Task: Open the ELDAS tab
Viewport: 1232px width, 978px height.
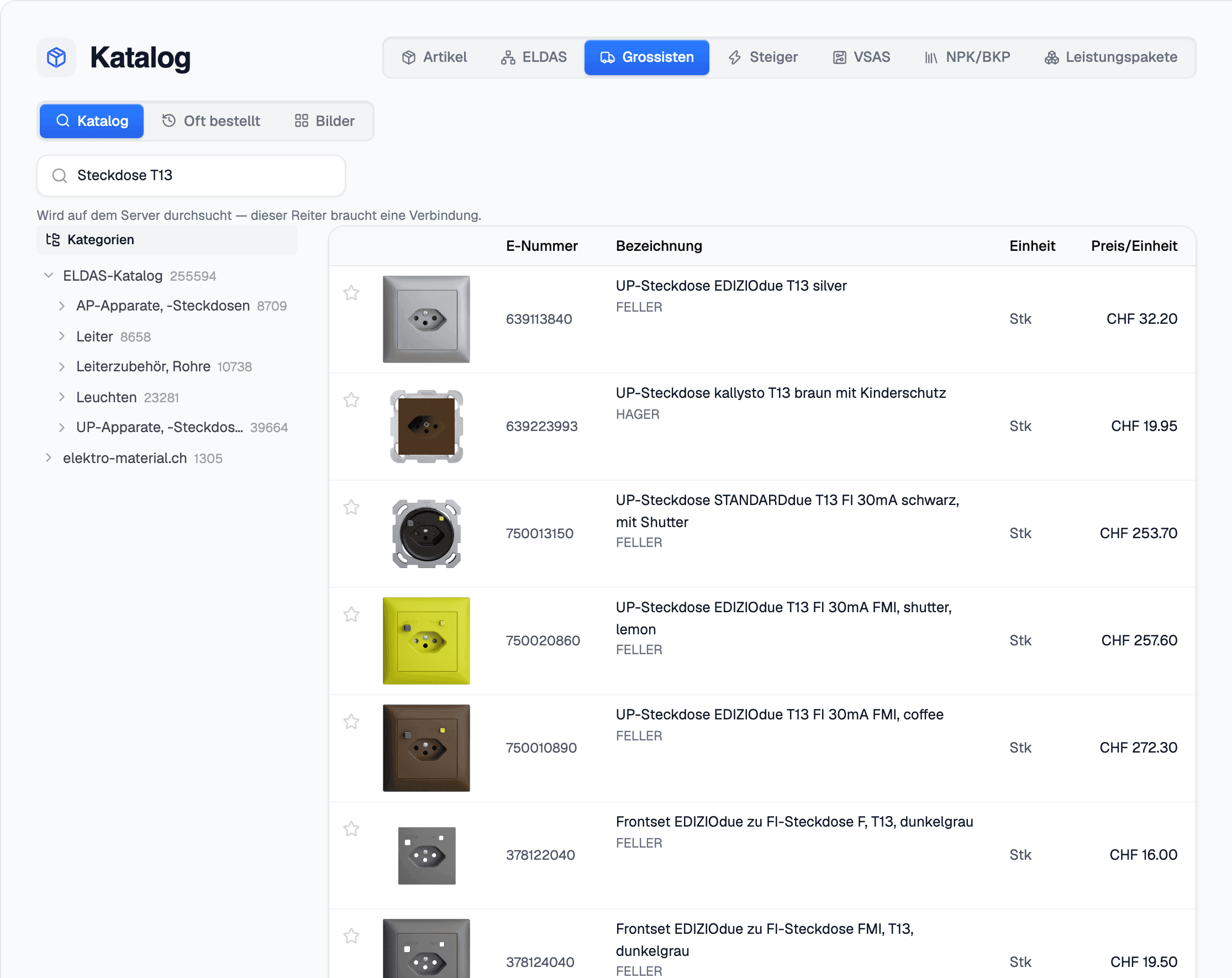Action: click(534, 57)
